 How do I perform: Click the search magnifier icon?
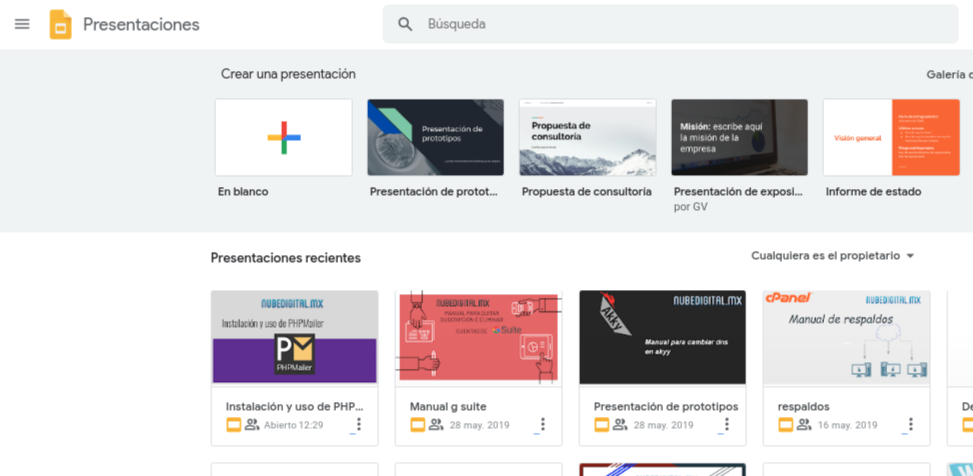click(405, 24)
